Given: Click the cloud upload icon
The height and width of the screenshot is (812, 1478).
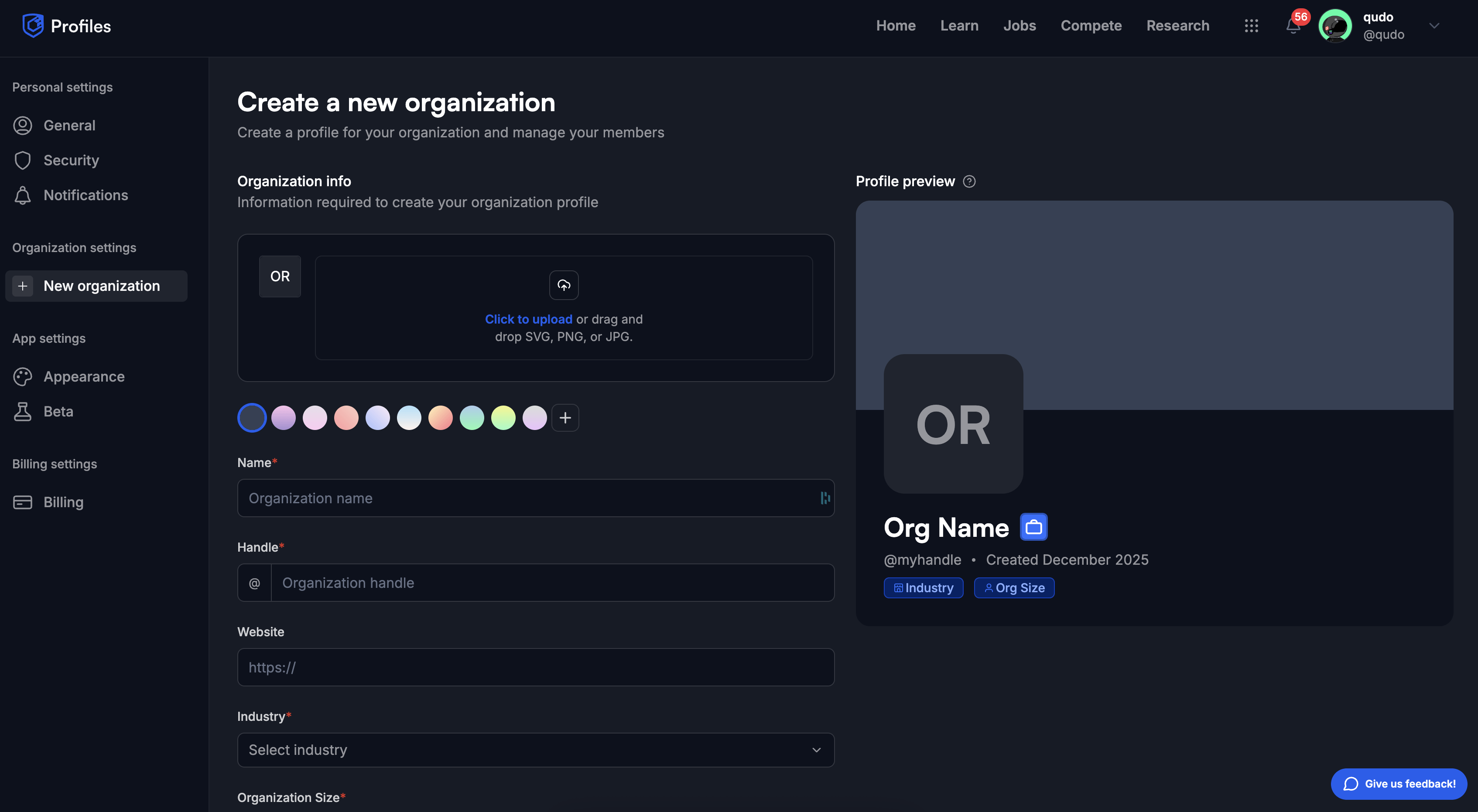Looking at the screenshot, I should 564,285.
